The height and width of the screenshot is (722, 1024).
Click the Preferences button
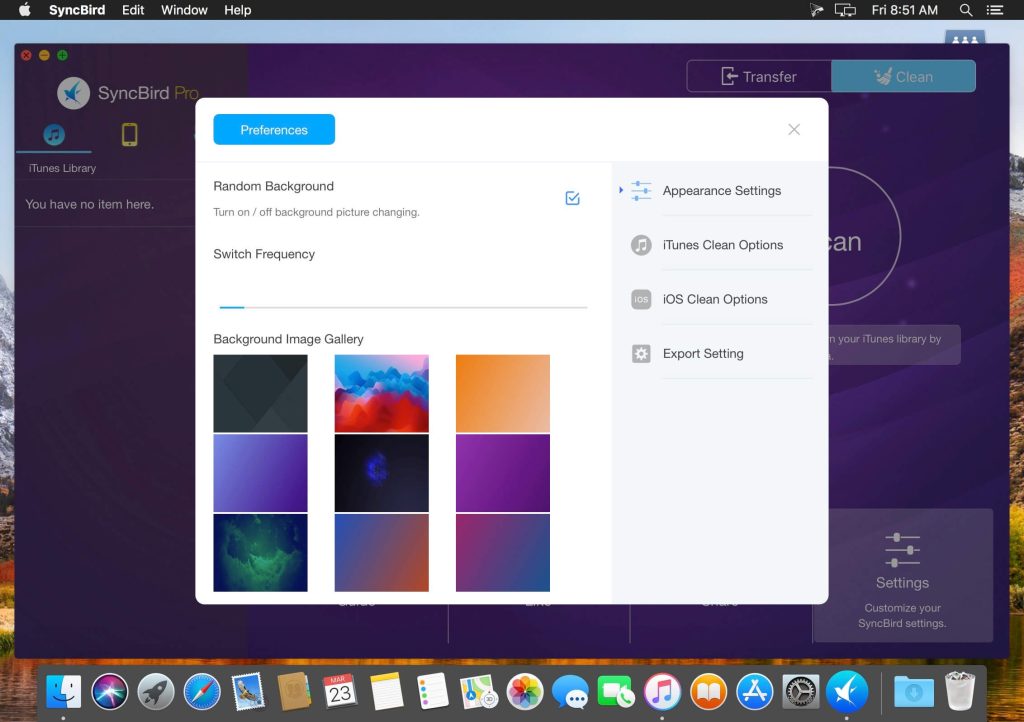pos(274,130)
